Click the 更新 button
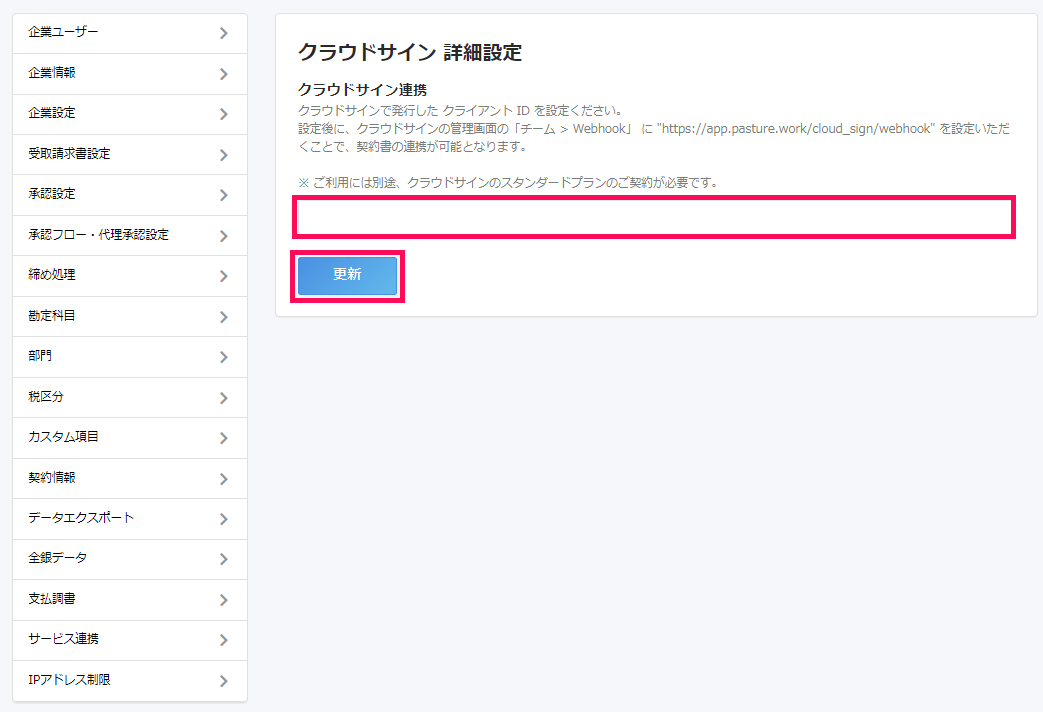Viewport: 1043px width, 712px height. [x=347, y=275]
